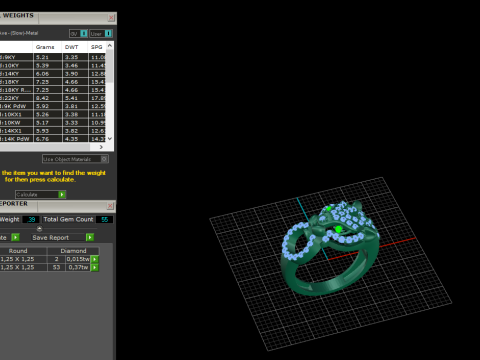Click the Calculate label
The width and height of the screenshot is (480, 360).
pos(27,194)
